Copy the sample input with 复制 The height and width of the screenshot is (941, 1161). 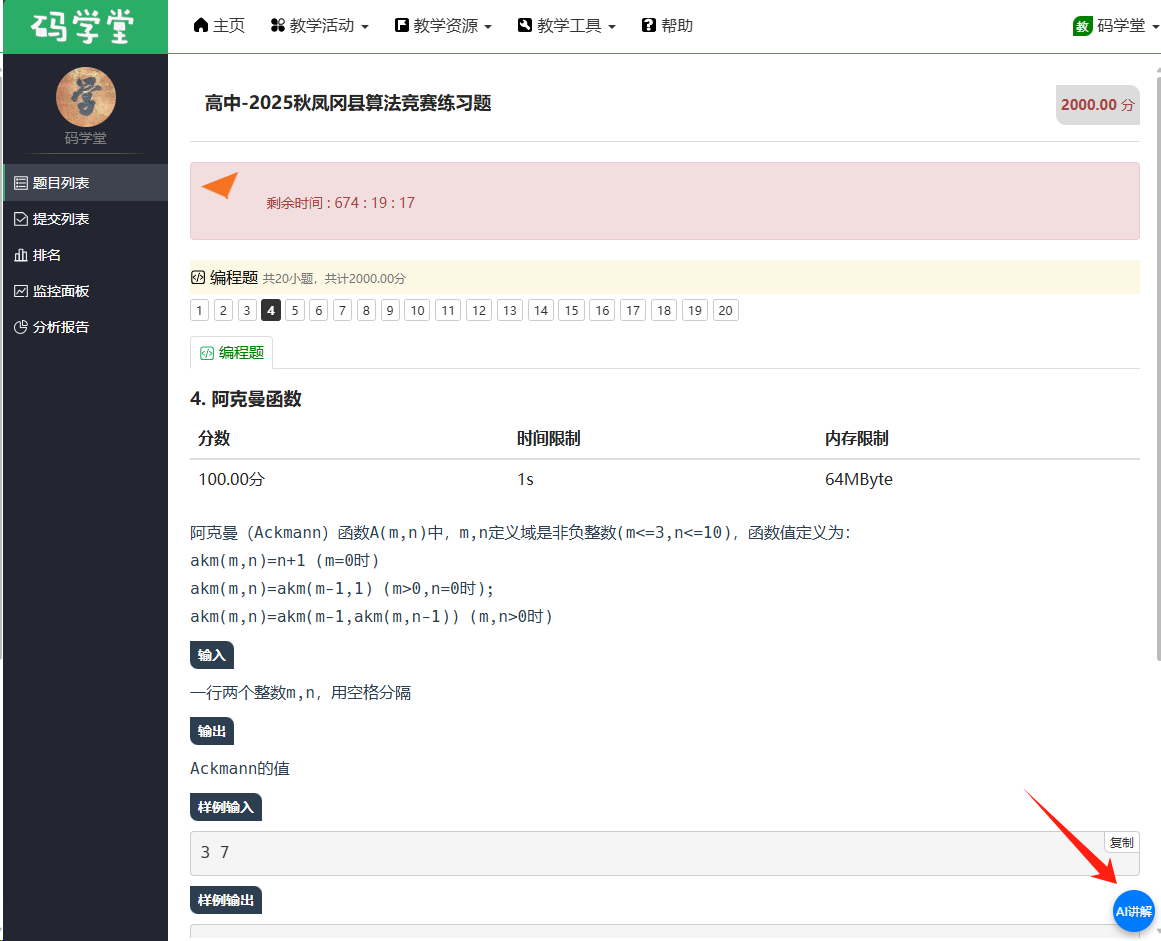1121,843
